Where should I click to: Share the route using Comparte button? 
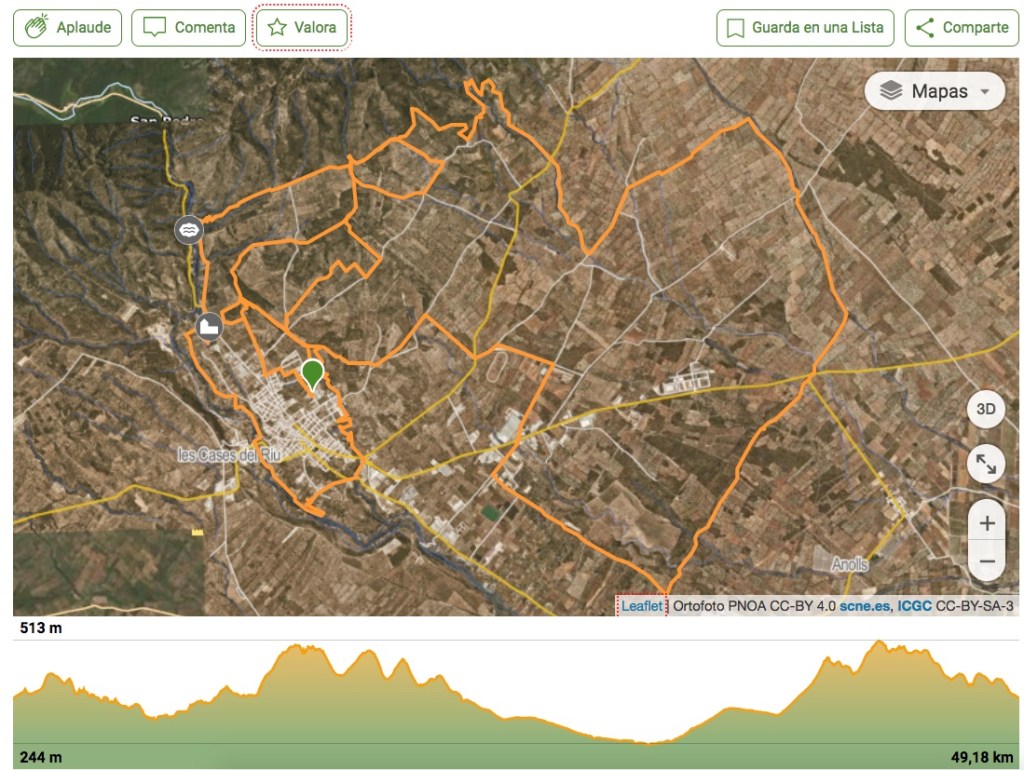click(962, 28)
